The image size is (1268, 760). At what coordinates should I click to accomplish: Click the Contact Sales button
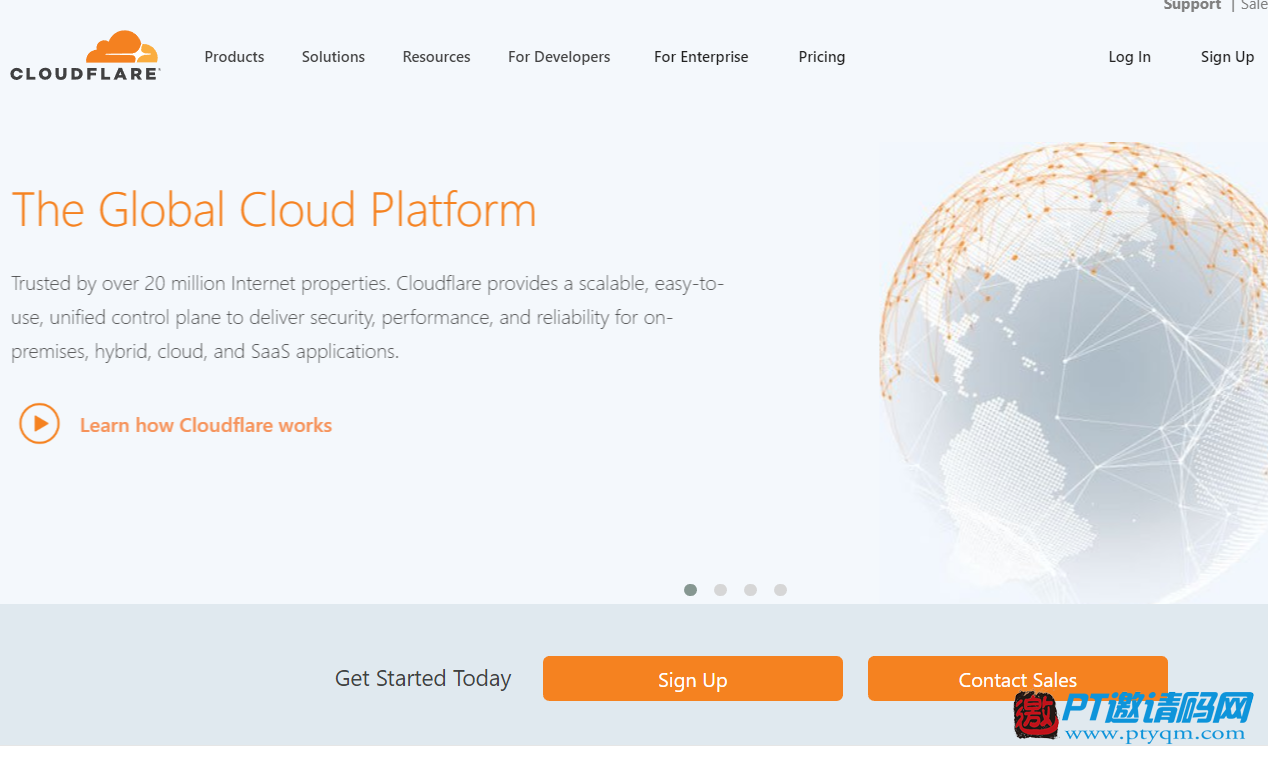point(1017,679)
